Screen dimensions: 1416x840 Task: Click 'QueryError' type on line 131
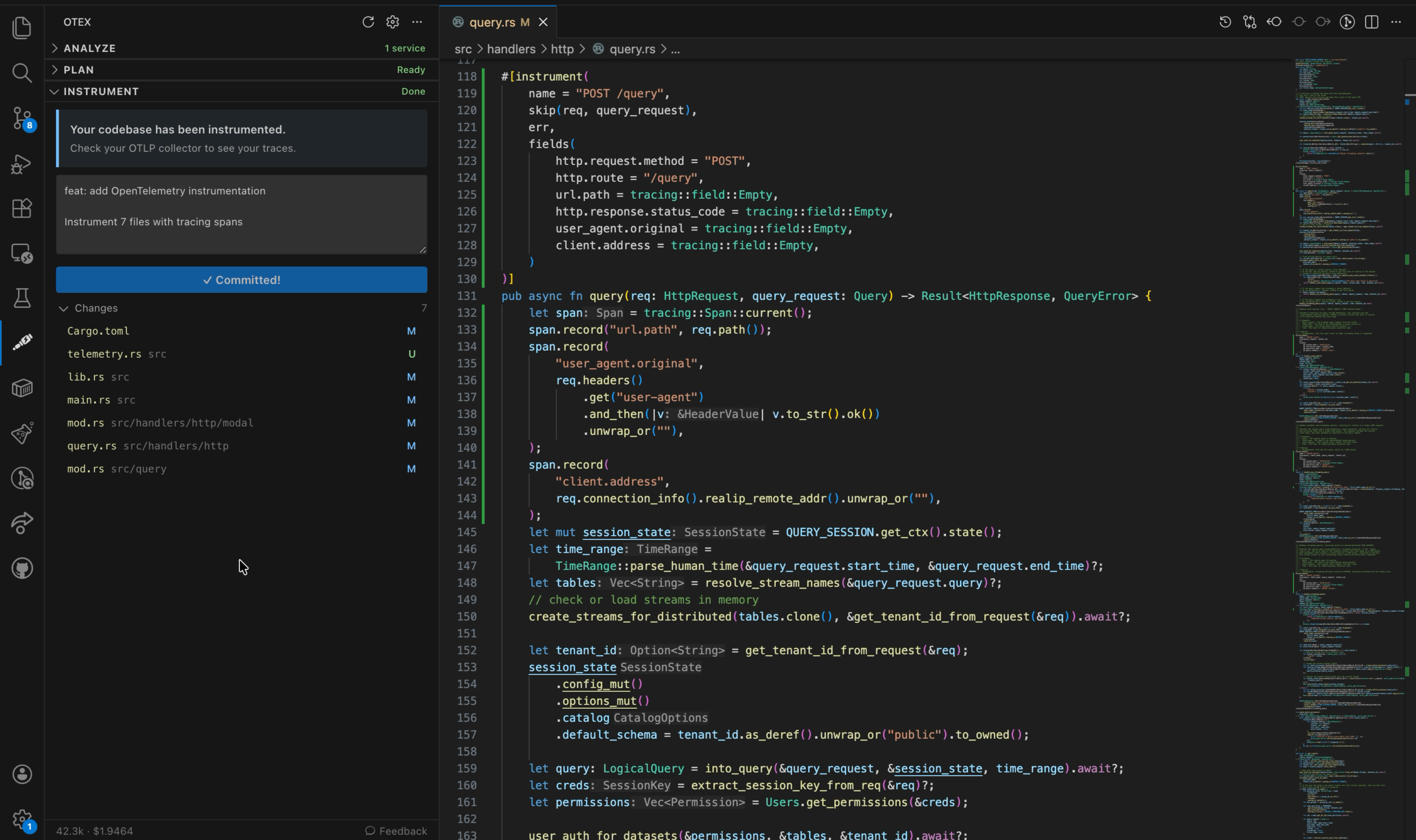[1097, 296]
